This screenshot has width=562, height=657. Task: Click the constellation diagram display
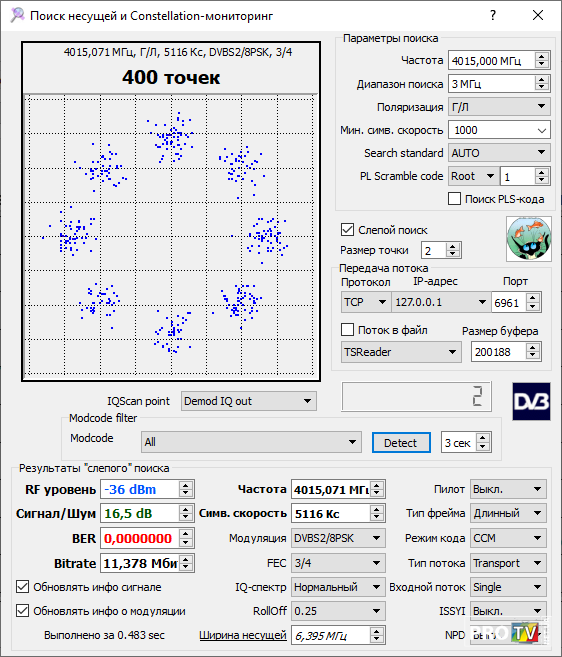point(171,211)
